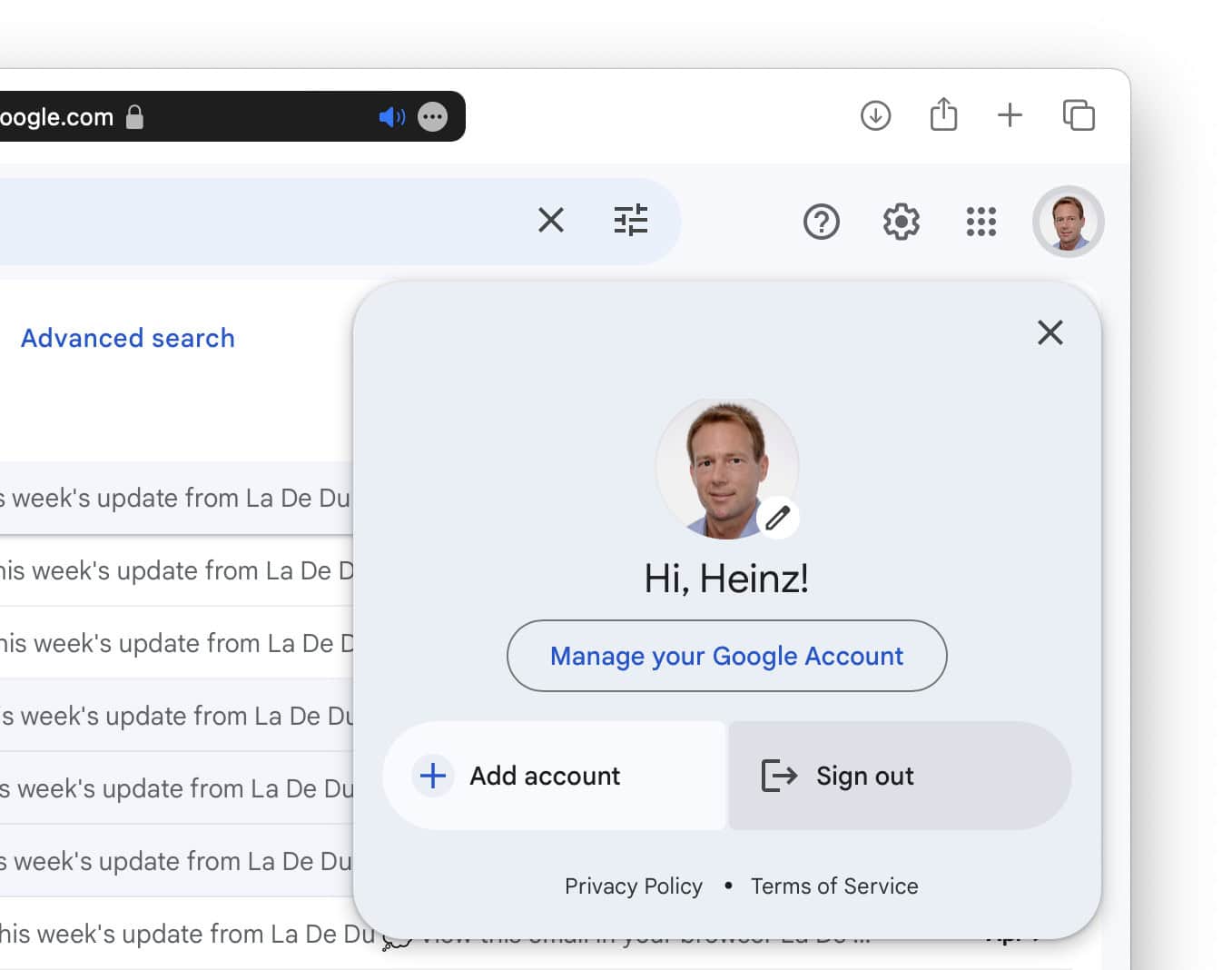Dismiss the account panel
This screenshot has width=1232, height=970.
[1050, 332]
